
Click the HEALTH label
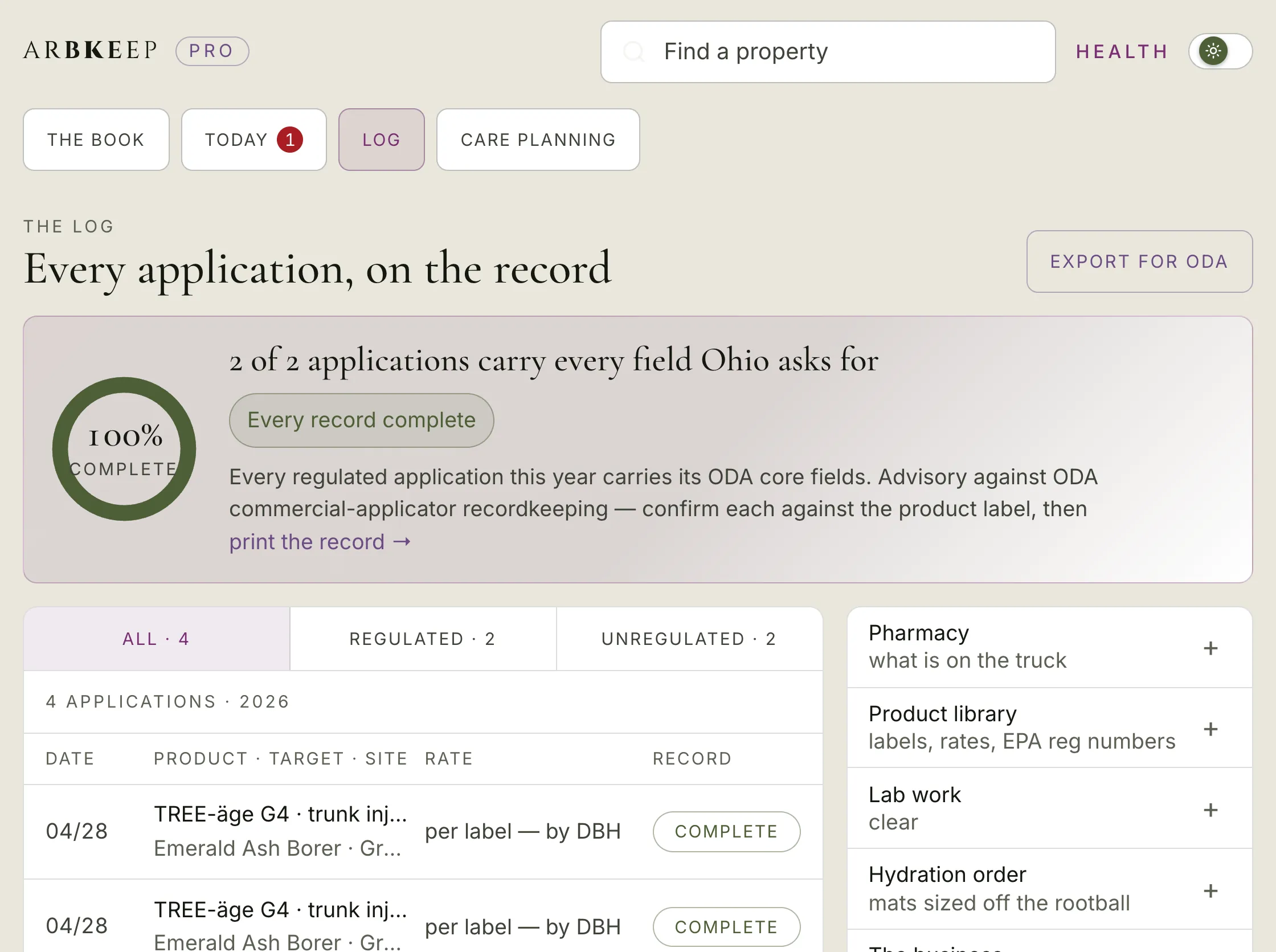1122,52
